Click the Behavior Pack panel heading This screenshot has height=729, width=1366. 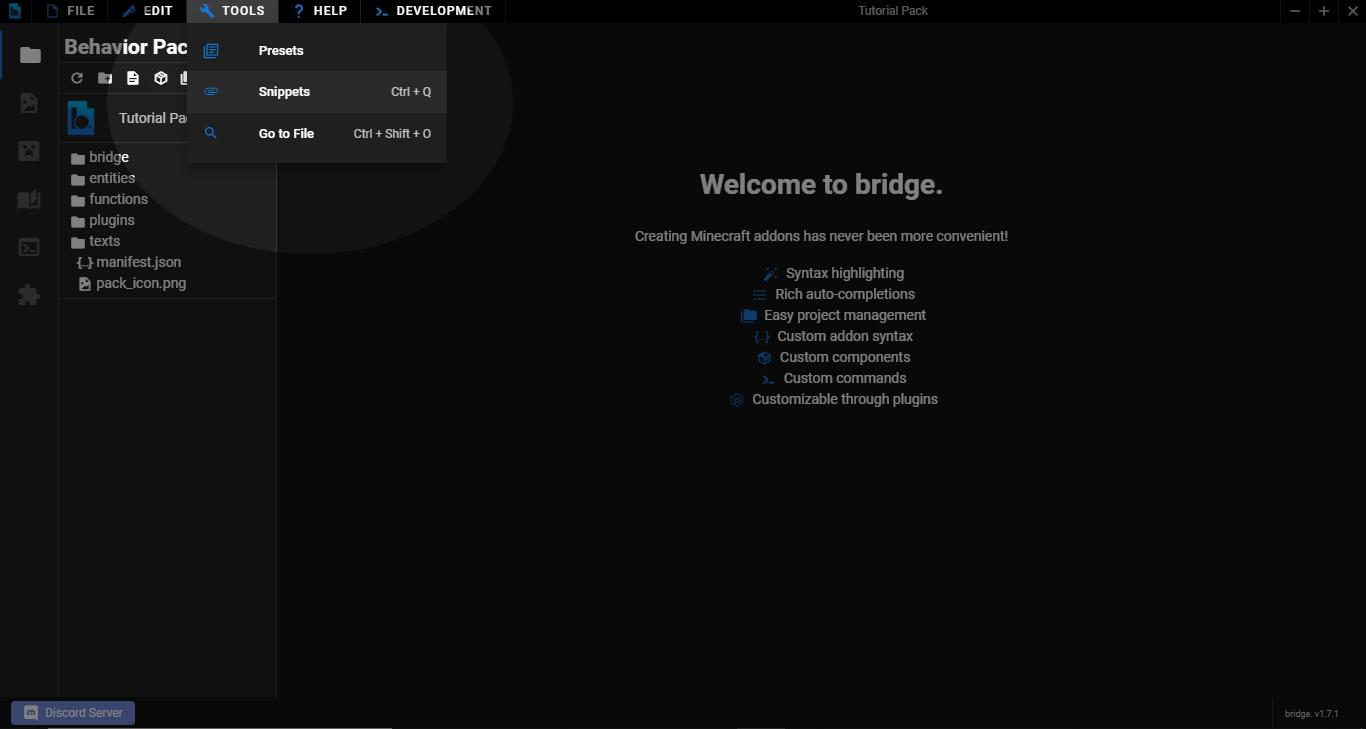126,47
